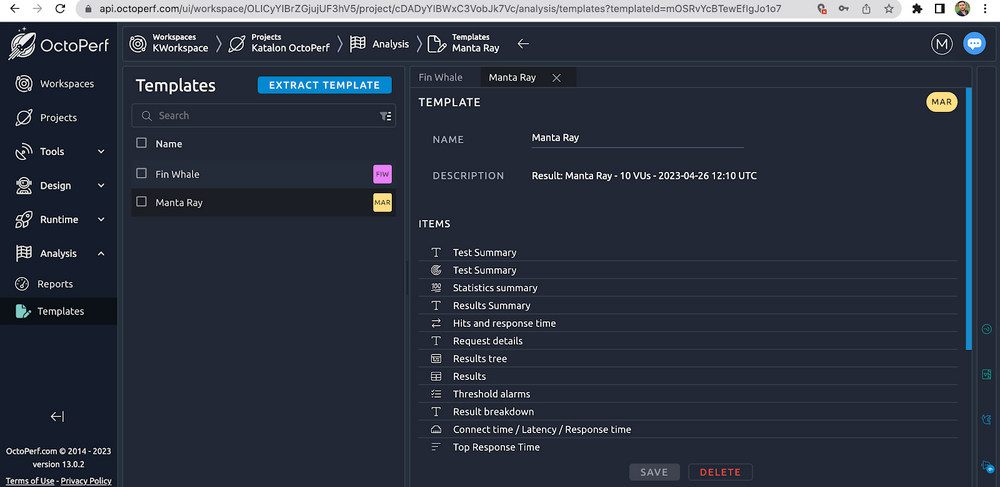
Task: Click the yellow MAR badge in template header
Action: tap(941, 102)
